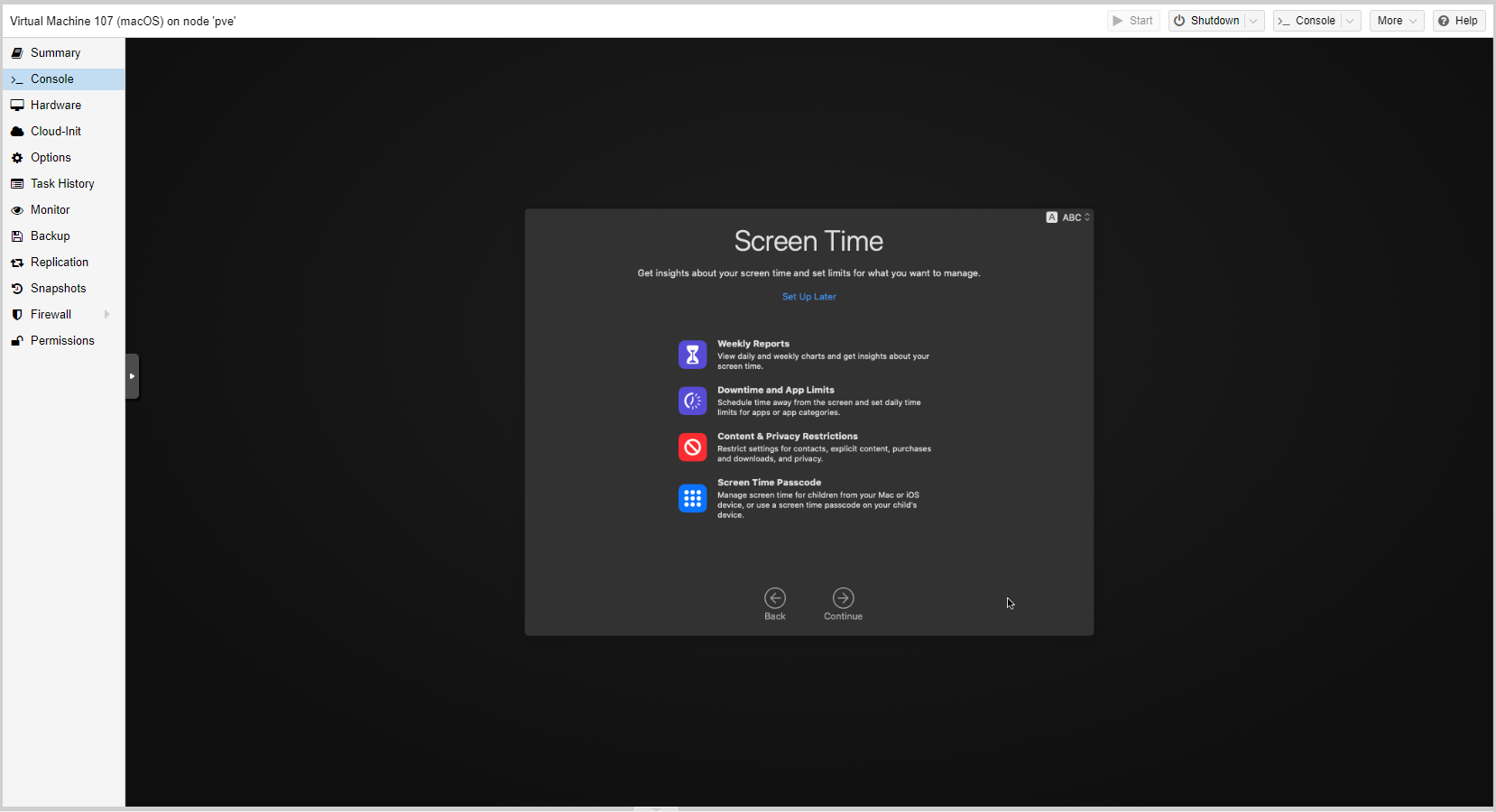Click the Console button in top toolbar
Screen dimensions: 1496x812
click(x=1307, y=21)
